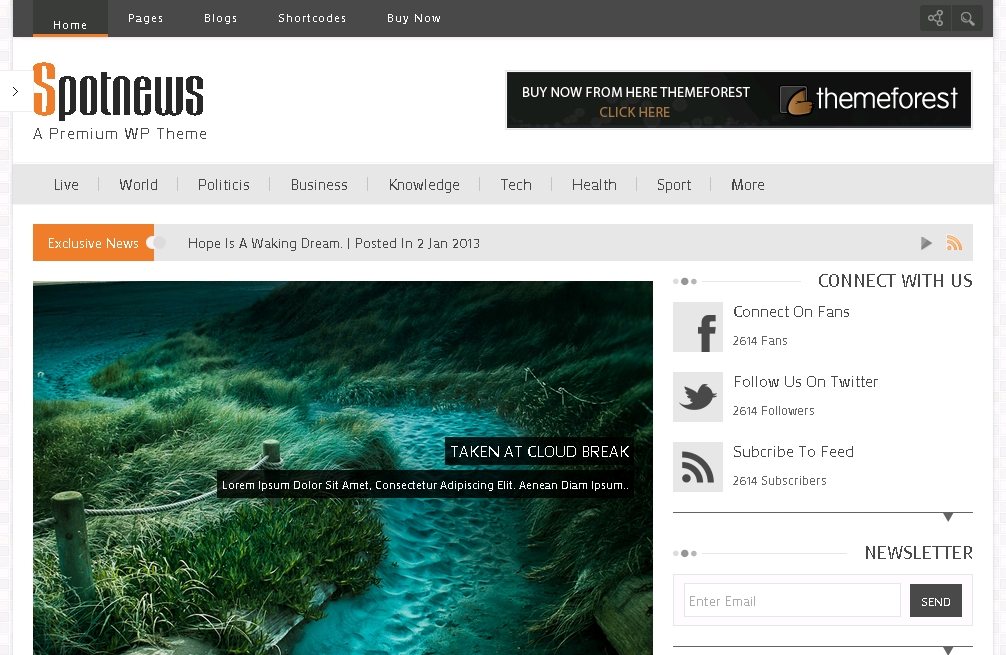This screenshot has width=1006, height=655.
Task: Click the Spotnews logo
Action: pos(118,92)
